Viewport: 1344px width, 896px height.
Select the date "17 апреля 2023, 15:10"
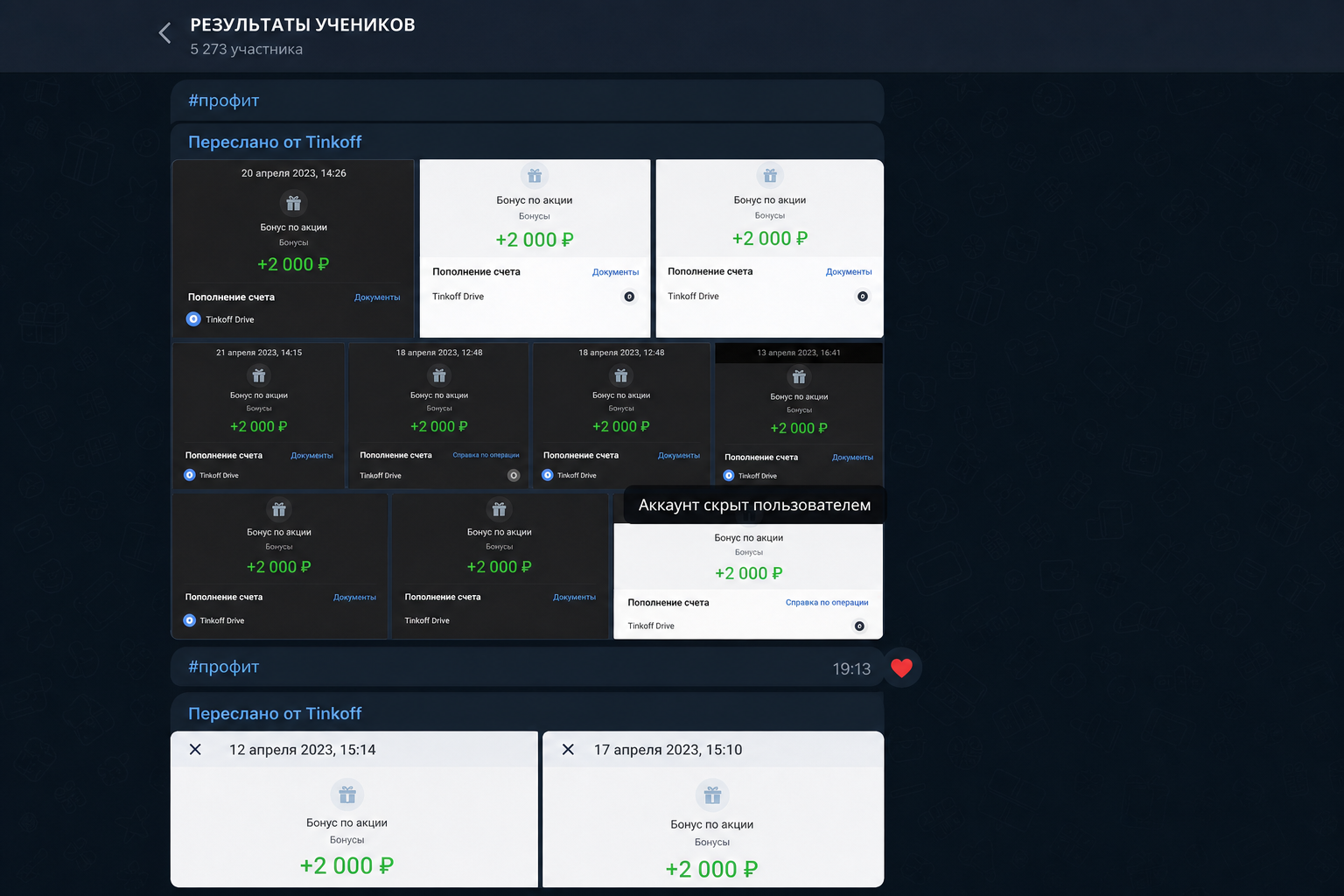point(668,750)
